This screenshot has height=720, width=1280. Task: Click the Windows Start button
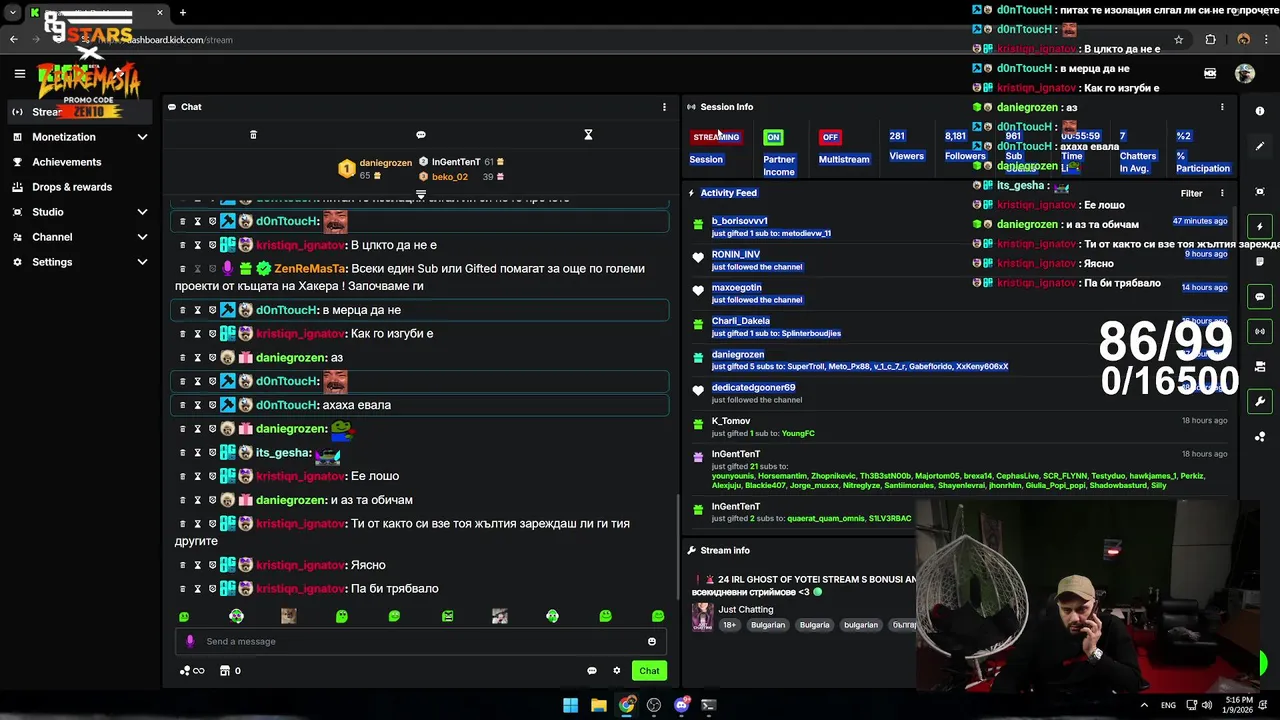point(570,705)
